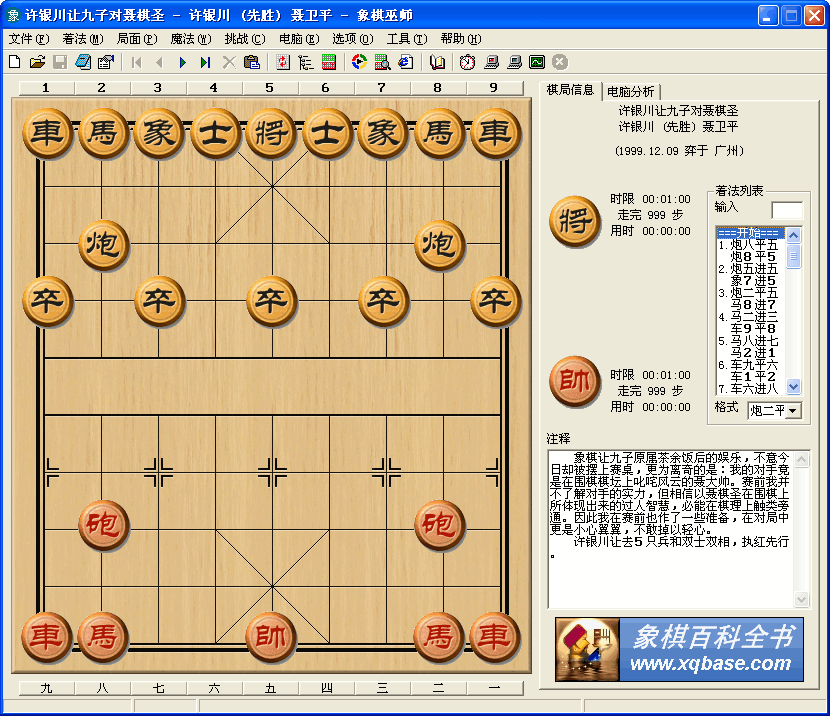
Task: Paste a position using the clipboard icon
Action: click(253, 61)
